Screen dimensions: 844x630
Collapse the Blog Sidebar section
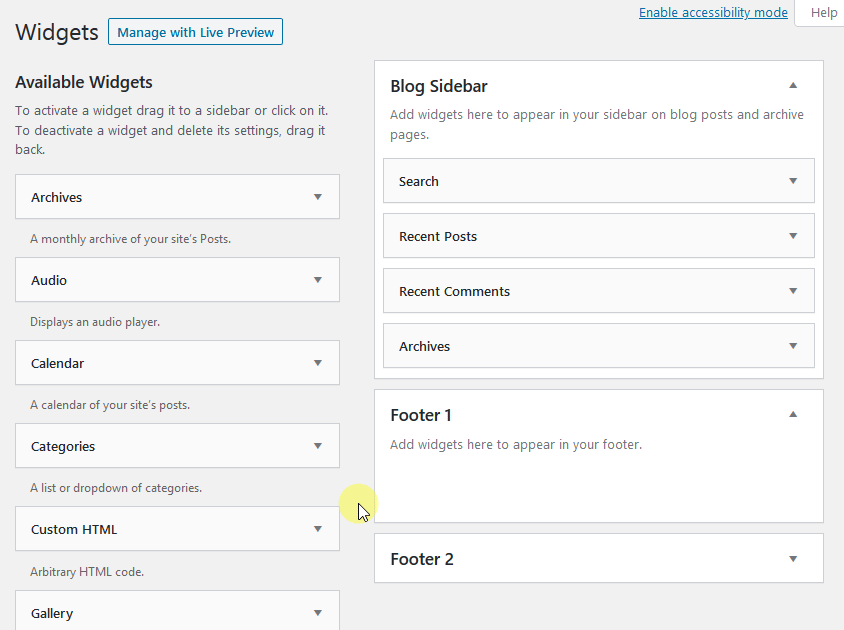pyautogui.click(x=793, y=86)
